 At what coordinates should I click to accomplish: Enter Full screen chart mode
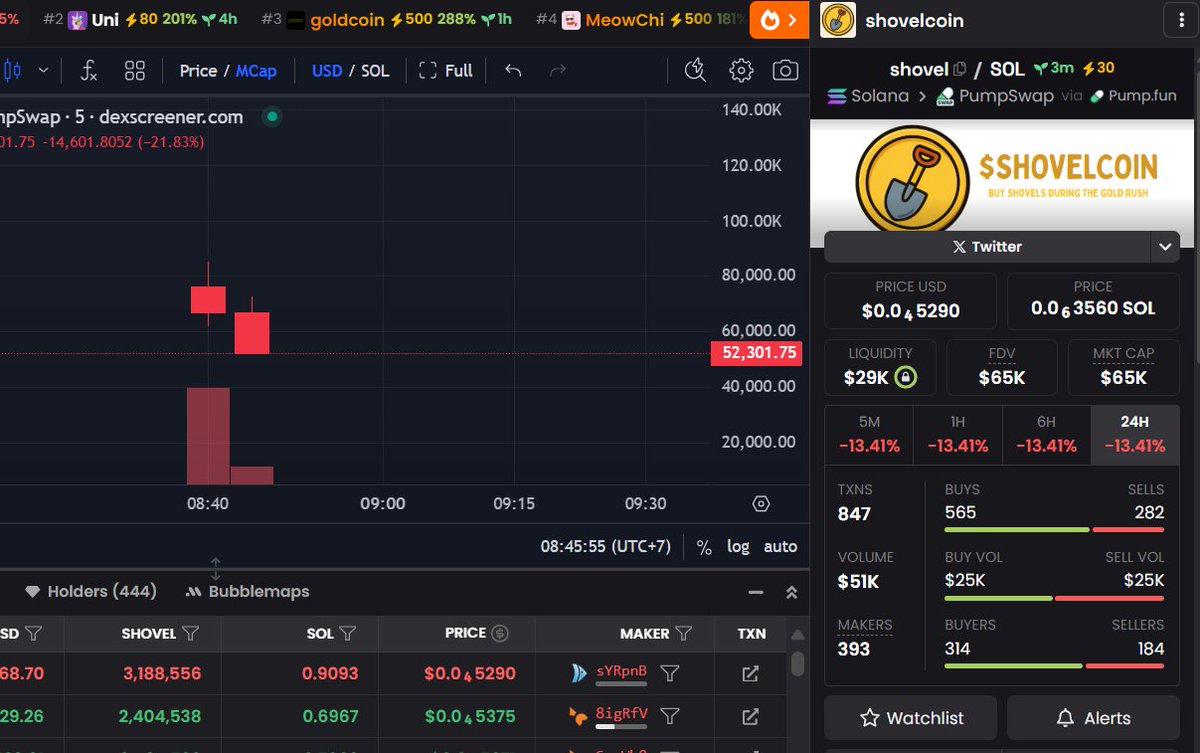click(x=446, y=71)
